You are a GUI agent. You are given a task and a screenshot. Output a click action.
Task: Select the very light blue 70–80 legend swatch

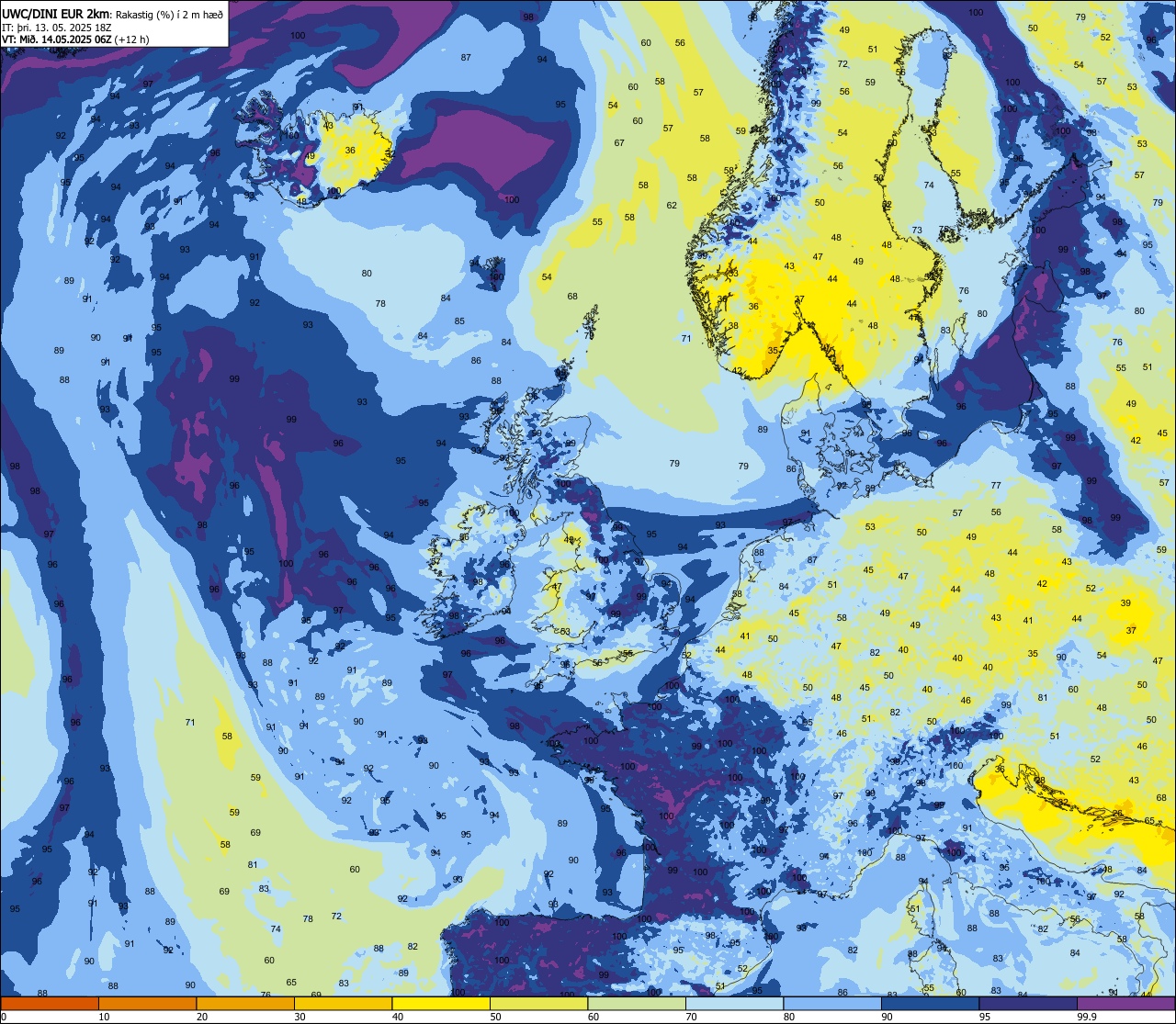pyautogui.click(x=734, y=1004)
